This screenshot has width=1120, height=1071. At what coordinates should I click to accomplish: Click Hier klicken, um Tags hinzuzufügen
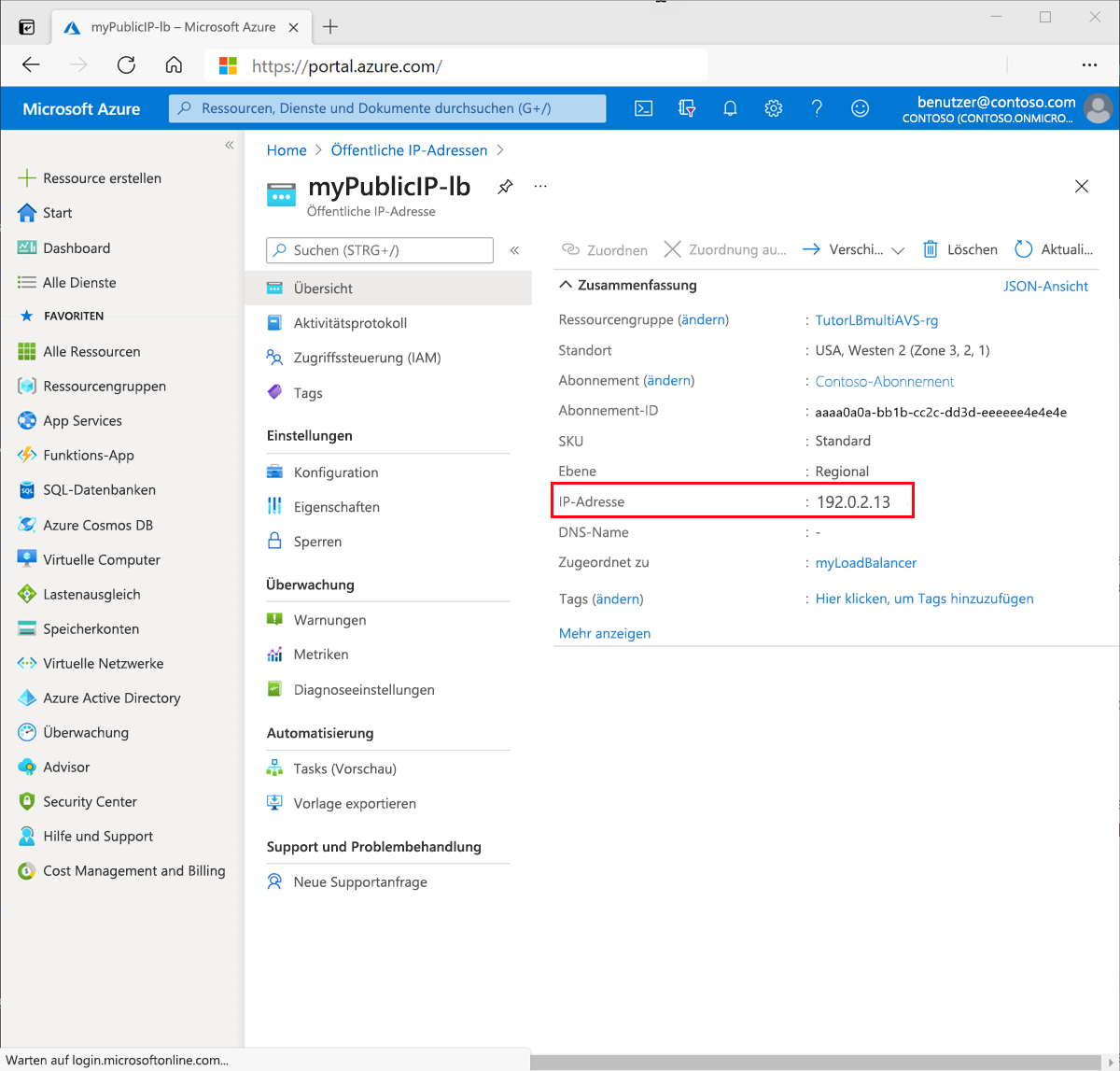[x=925, y=599]
